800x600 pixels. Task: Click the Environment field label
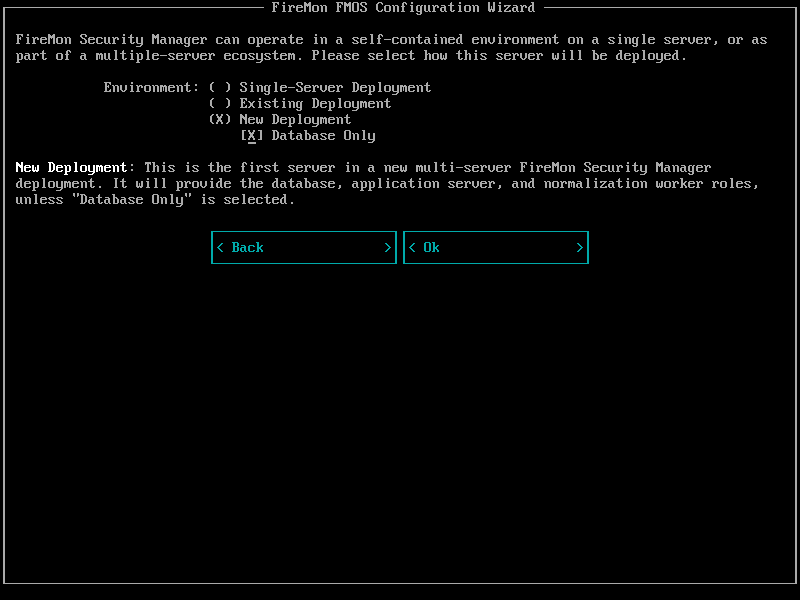pos(151,88)
